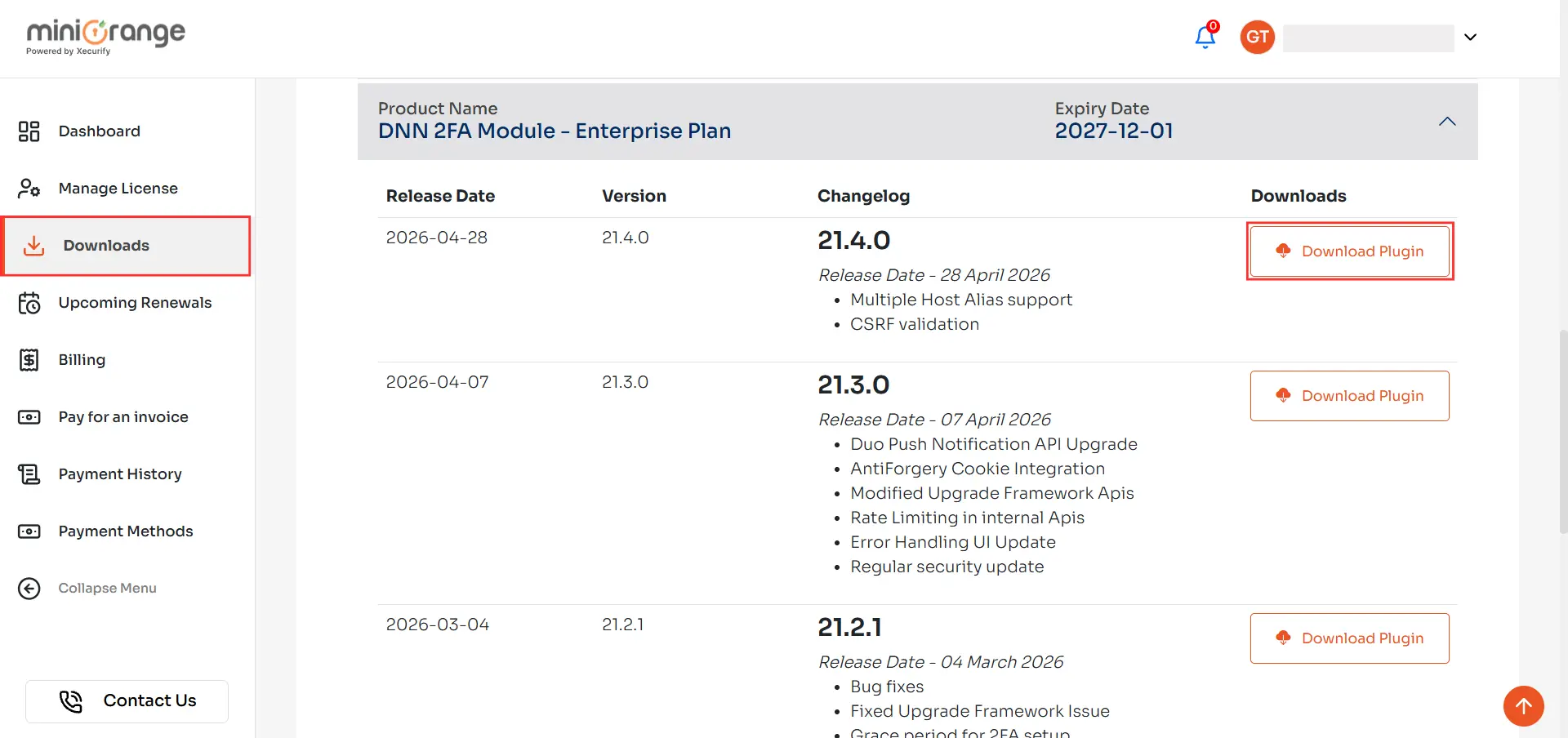Click cloud icon on 21.3.0 download button
The height and width of the screenshot is (738, 1568).
coord(1283,395)
